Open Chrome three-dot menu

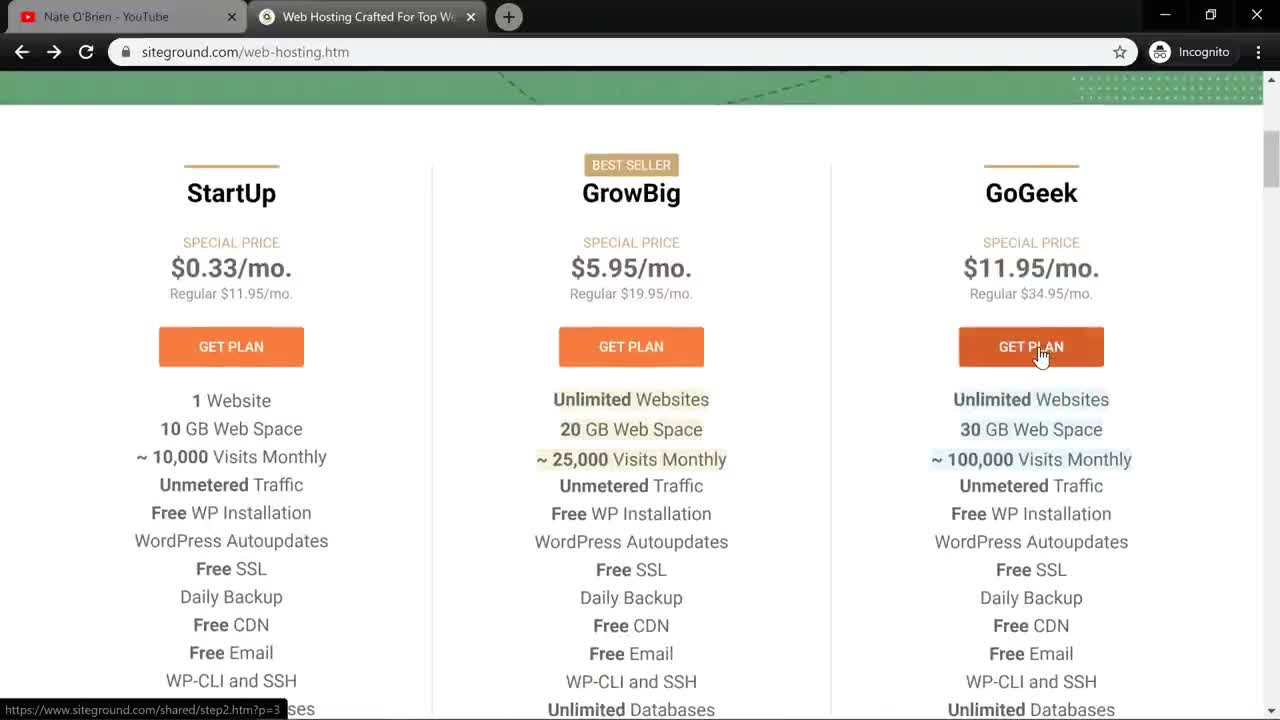click(1258, 52)
